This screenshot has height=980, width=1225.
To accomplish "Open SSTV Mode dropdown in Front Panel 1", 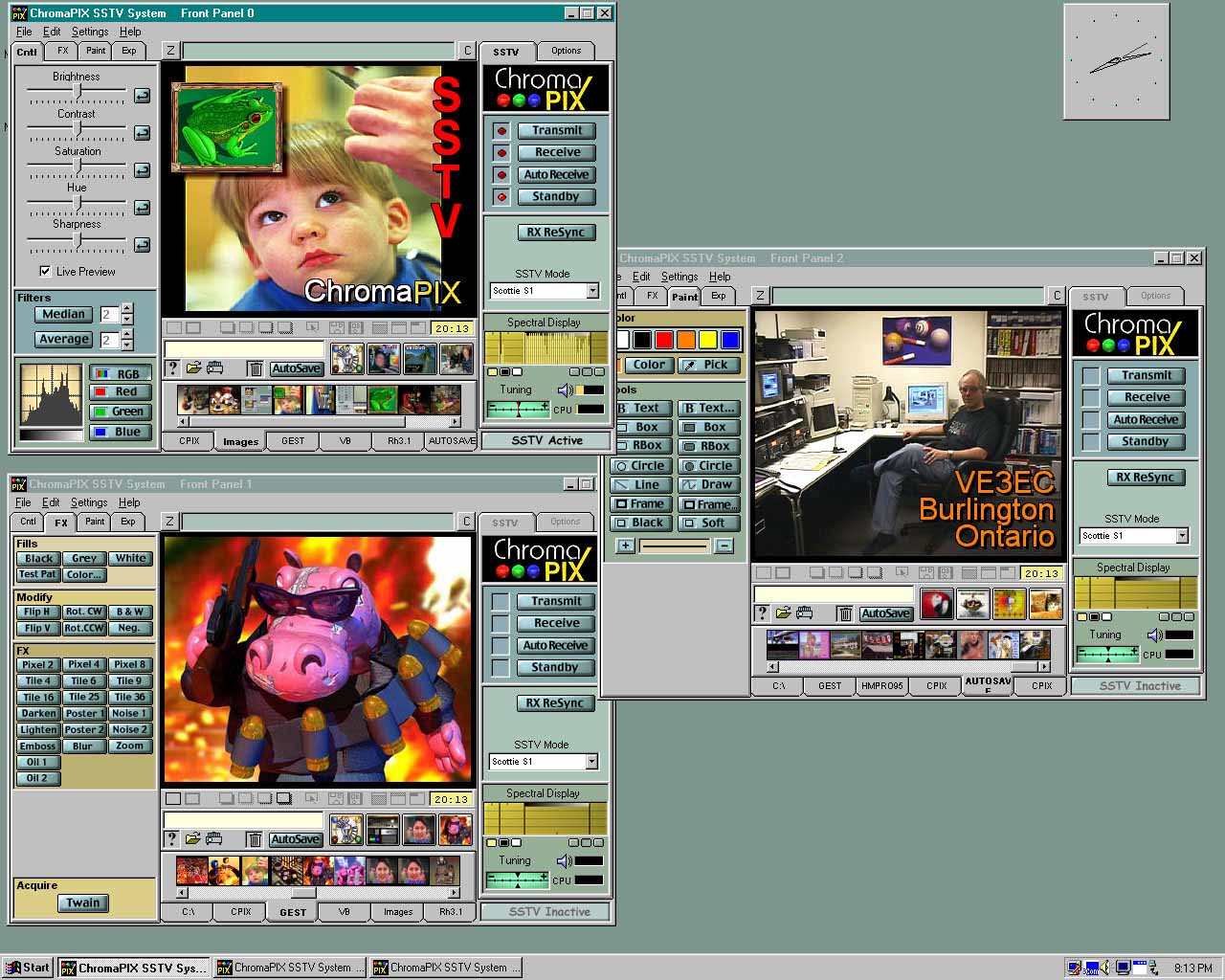I will coord(591,762).
